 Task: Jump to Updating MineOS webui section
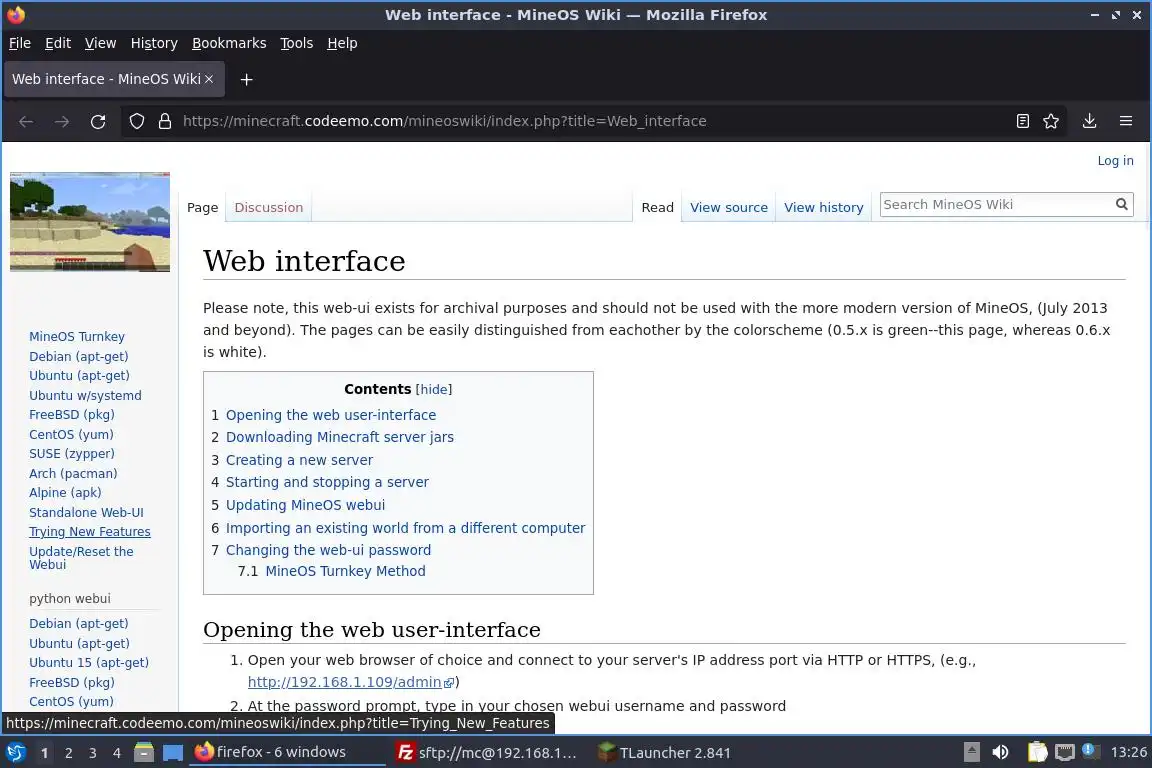pyautogui.click(x=305, y=505)
